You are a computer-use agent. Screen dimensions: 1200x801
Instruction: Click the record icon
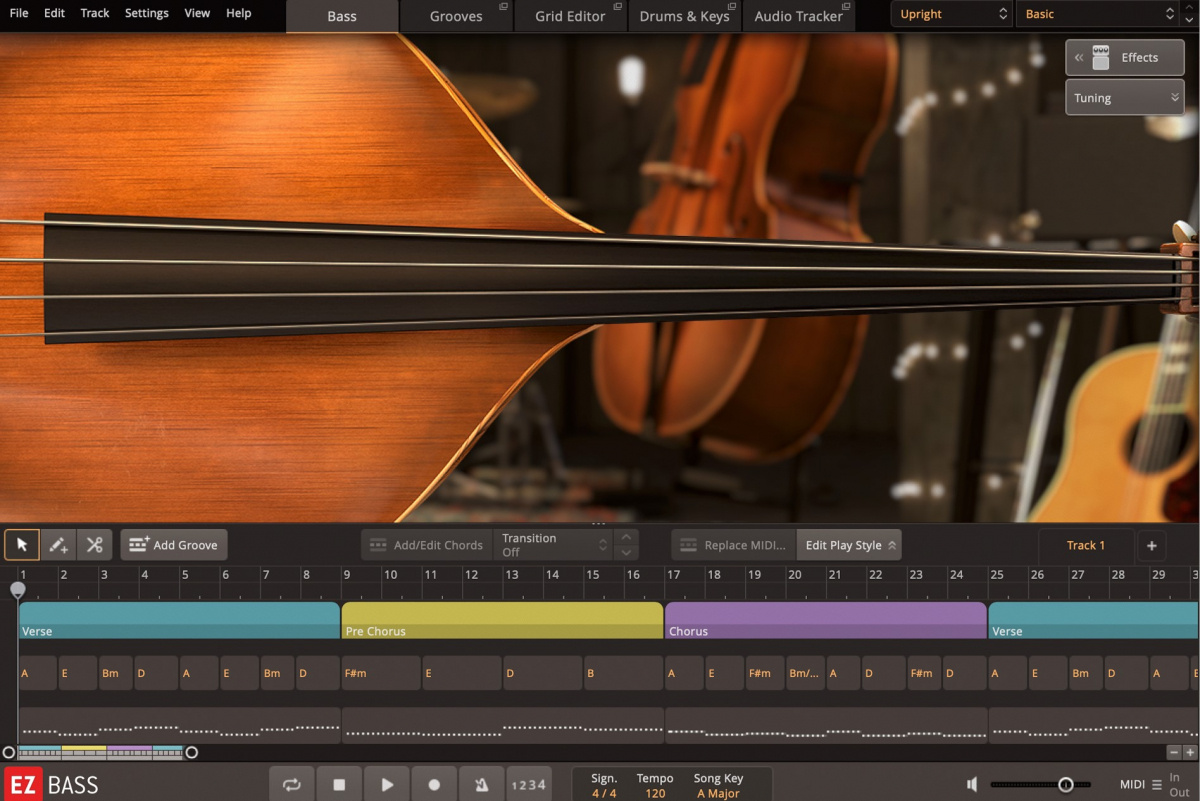click(x=434, y=784)
